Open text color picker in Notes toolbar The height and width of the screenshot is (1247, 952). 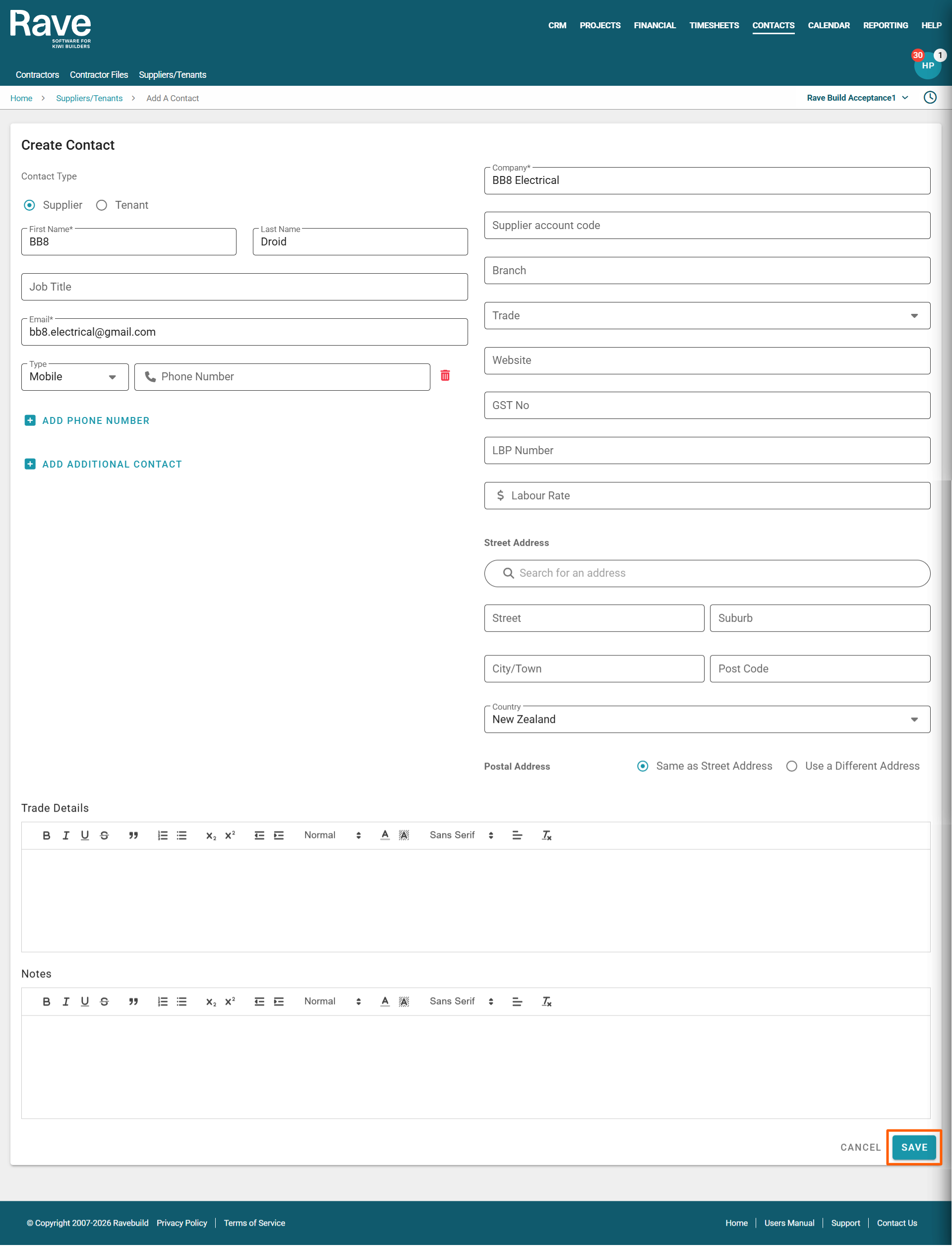point(385,1001)
